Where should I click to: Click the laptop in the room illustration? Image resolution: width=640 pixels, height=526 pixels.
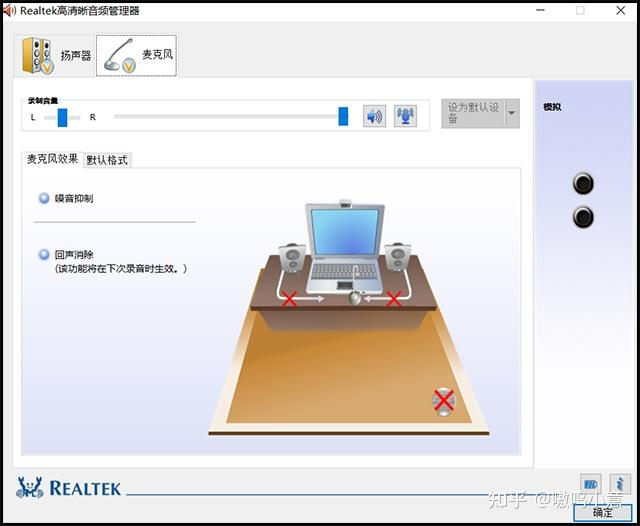(x=345, y=247)
